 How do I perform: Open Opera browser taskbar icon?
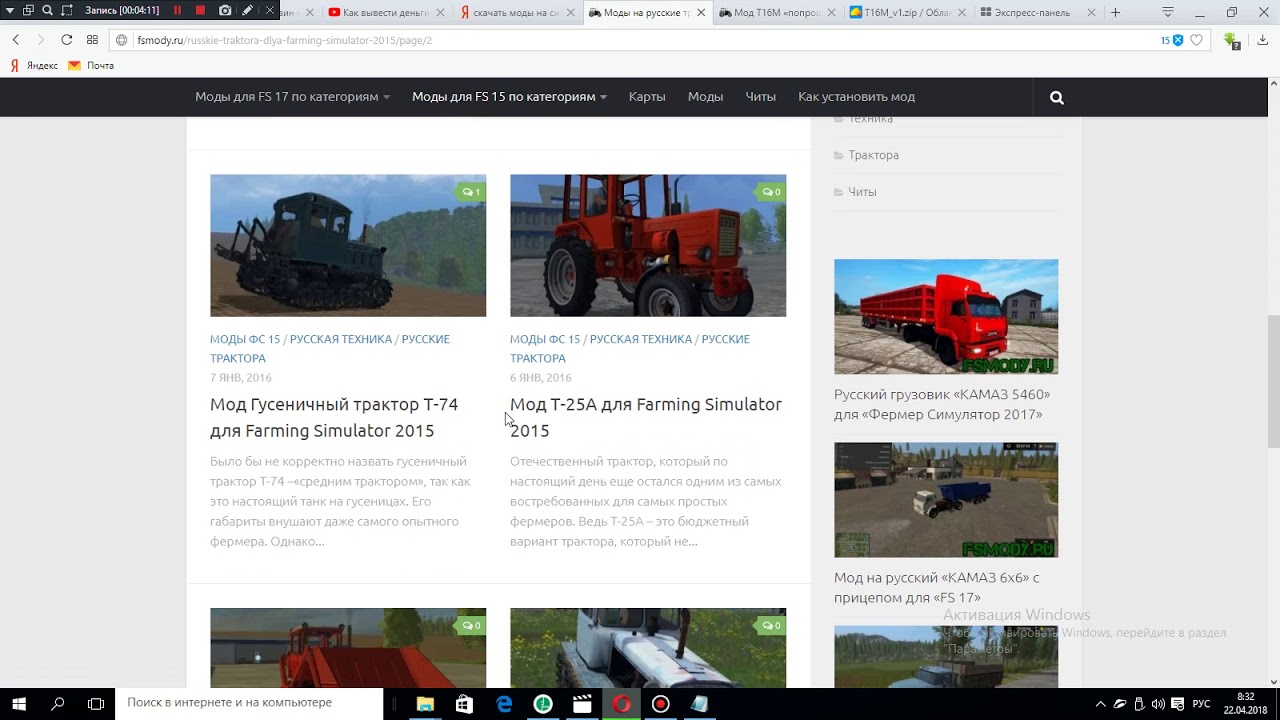[x=621, y=704]
